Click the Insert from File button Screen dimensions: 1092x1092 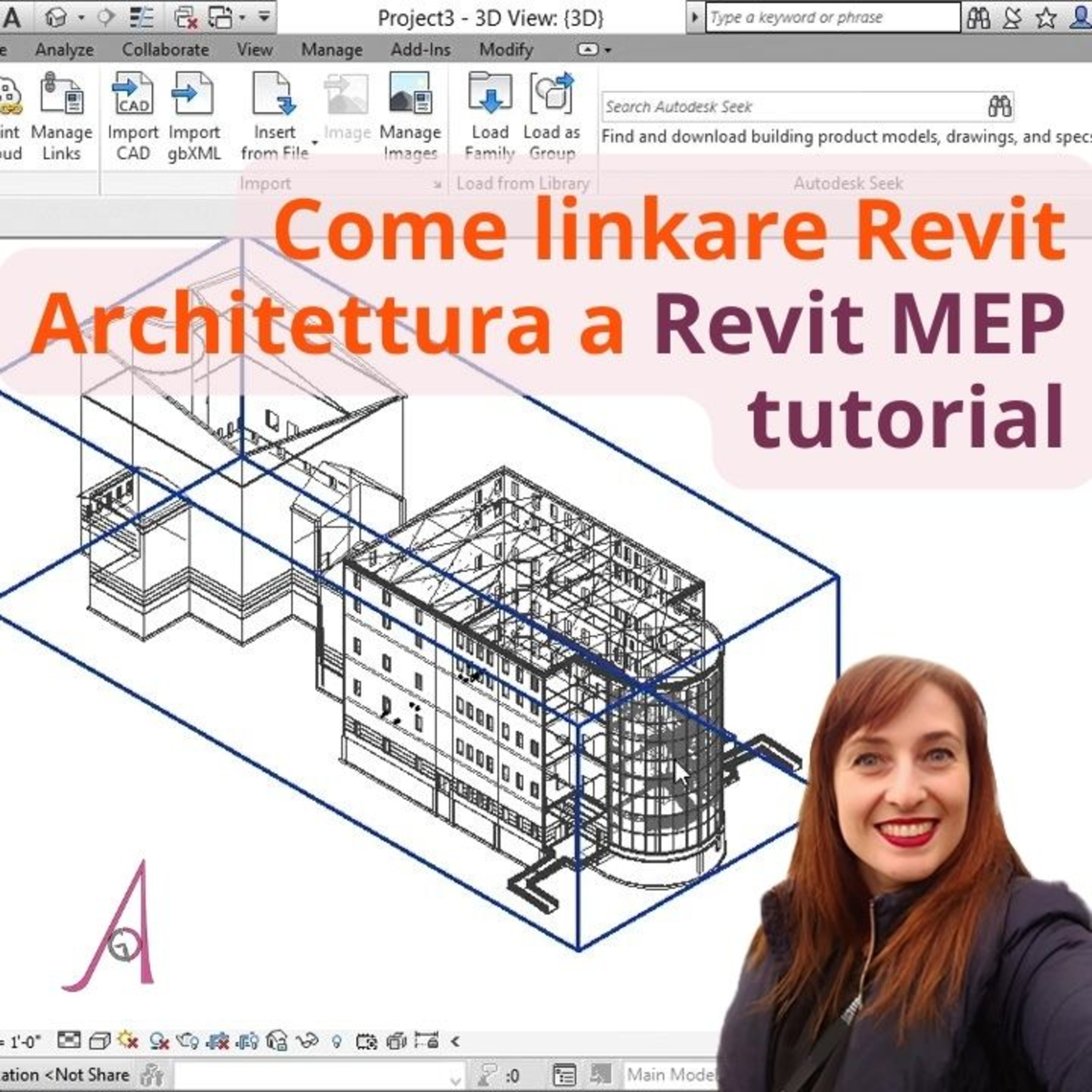click(x=275, y=117)
